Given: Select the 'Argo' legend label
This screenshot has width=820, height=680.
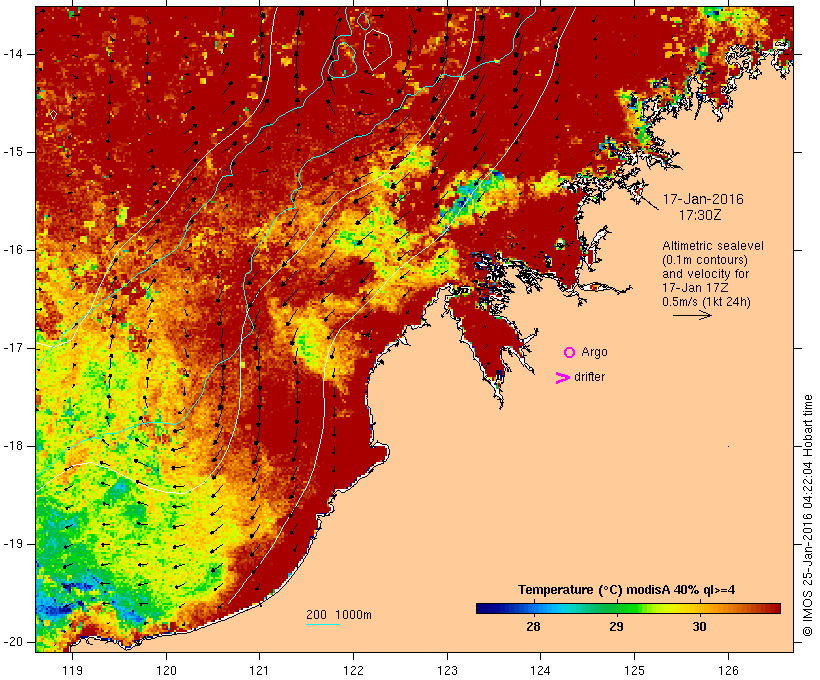Looking at the screenshot, I should [x=595, y=352].
